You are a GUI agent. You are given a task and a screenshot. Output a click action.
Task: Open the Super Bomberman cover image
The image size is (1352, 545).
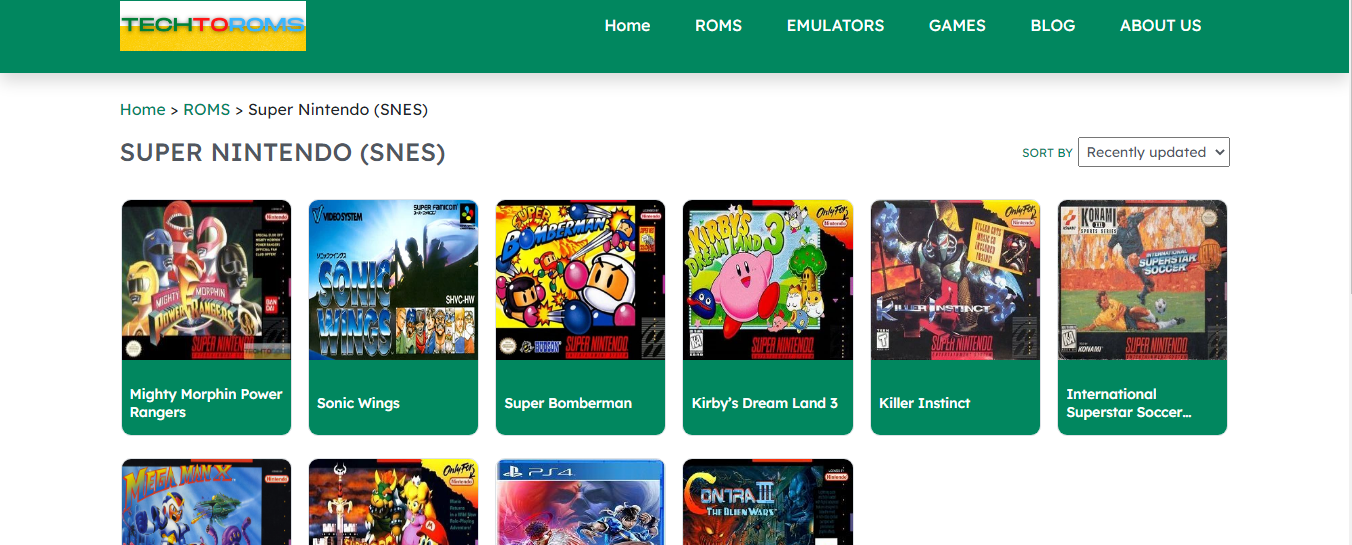[x=580, y=280]
